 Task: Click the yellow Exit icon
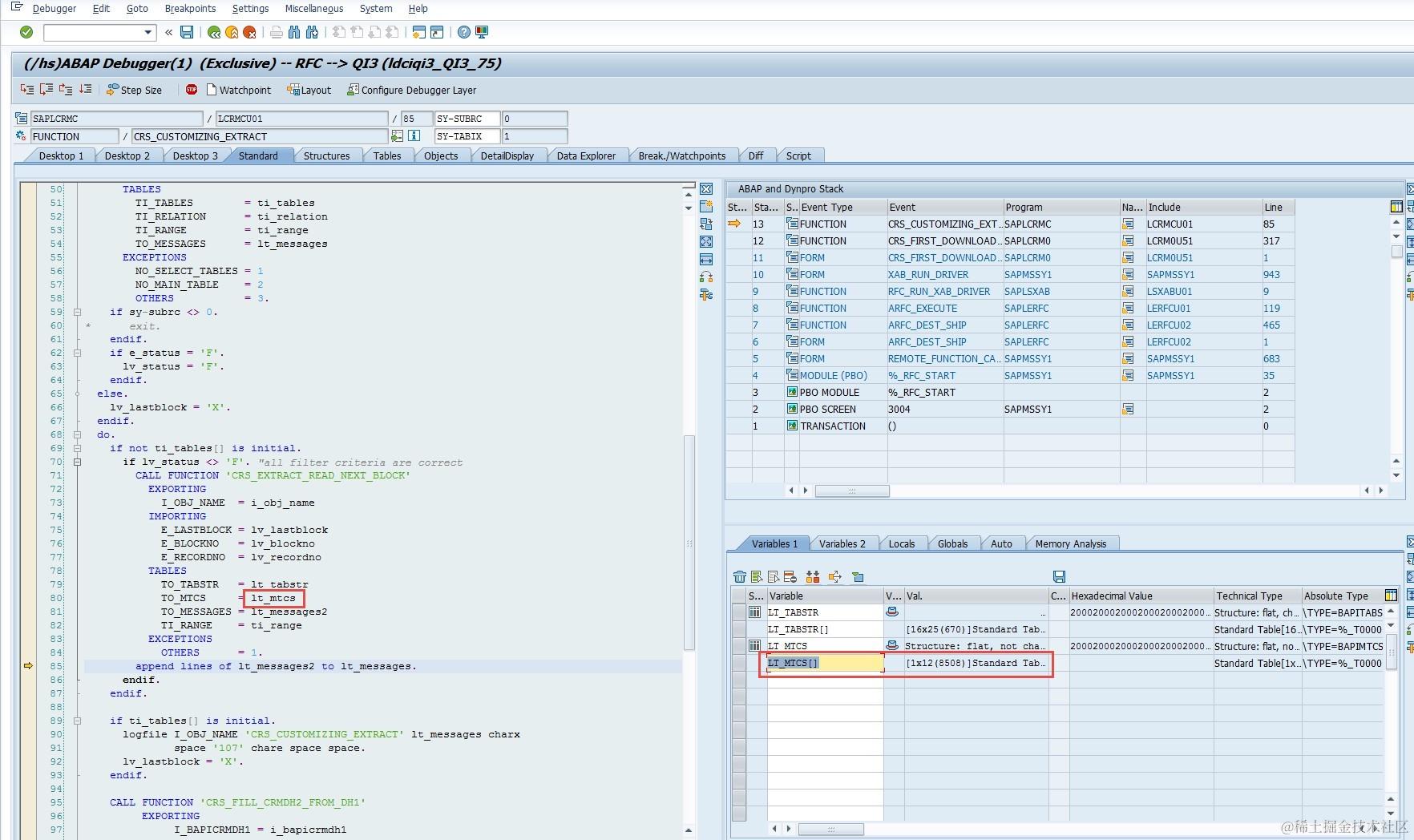[232, 32]
